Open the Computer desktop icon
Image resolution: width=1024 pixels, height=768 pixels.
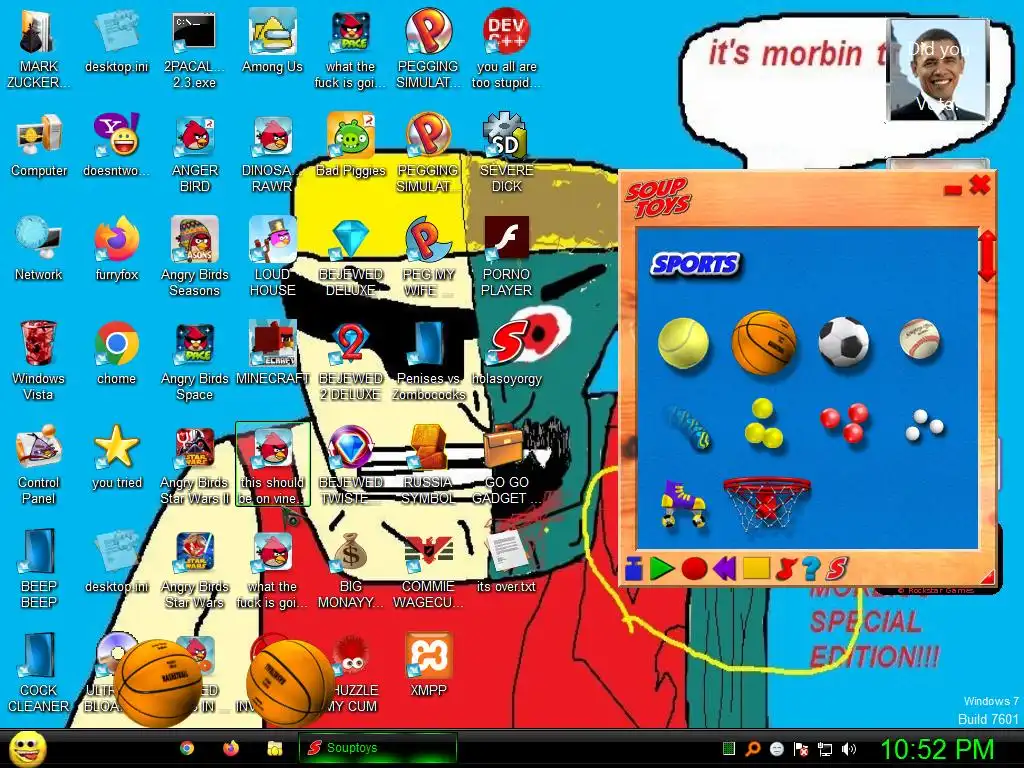point(39,145)
